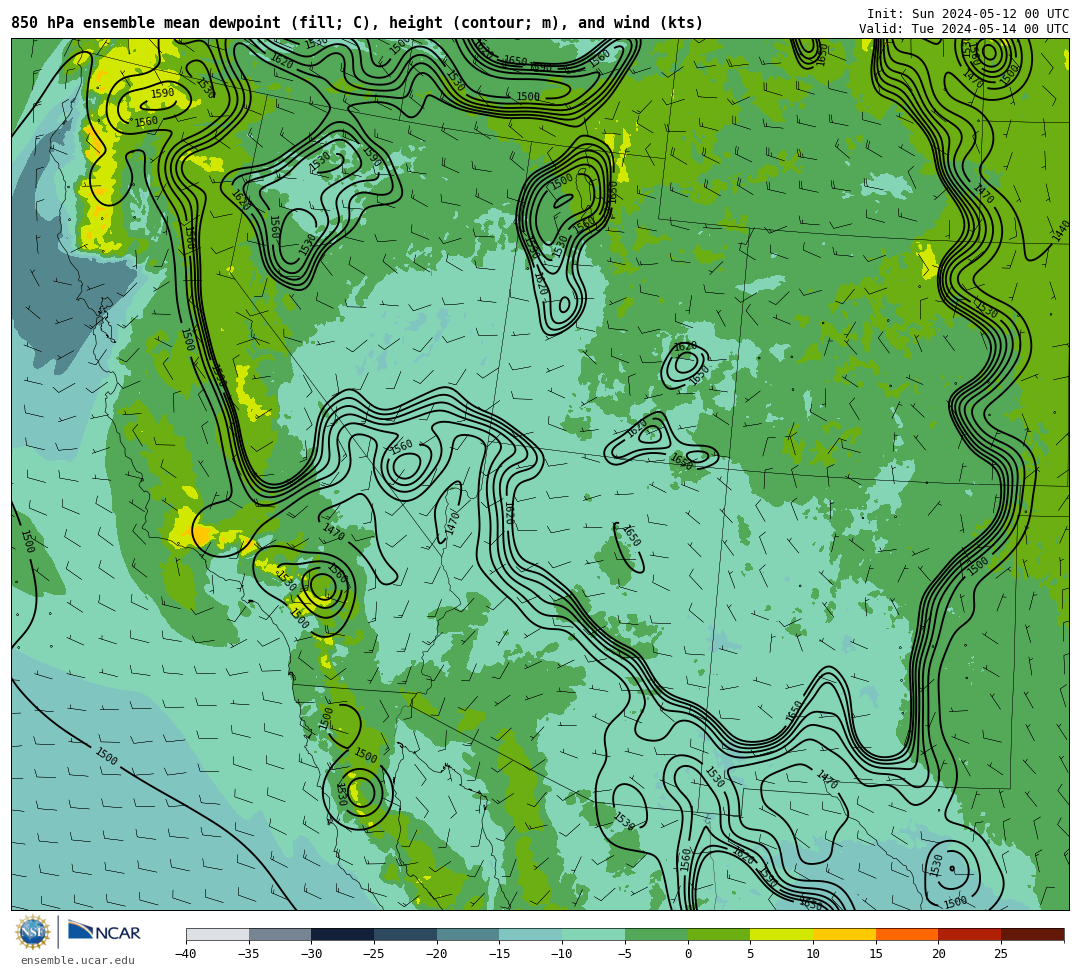Click the -25 colorbar tick label
1080x973 pixels.
[x=373, y=954]
